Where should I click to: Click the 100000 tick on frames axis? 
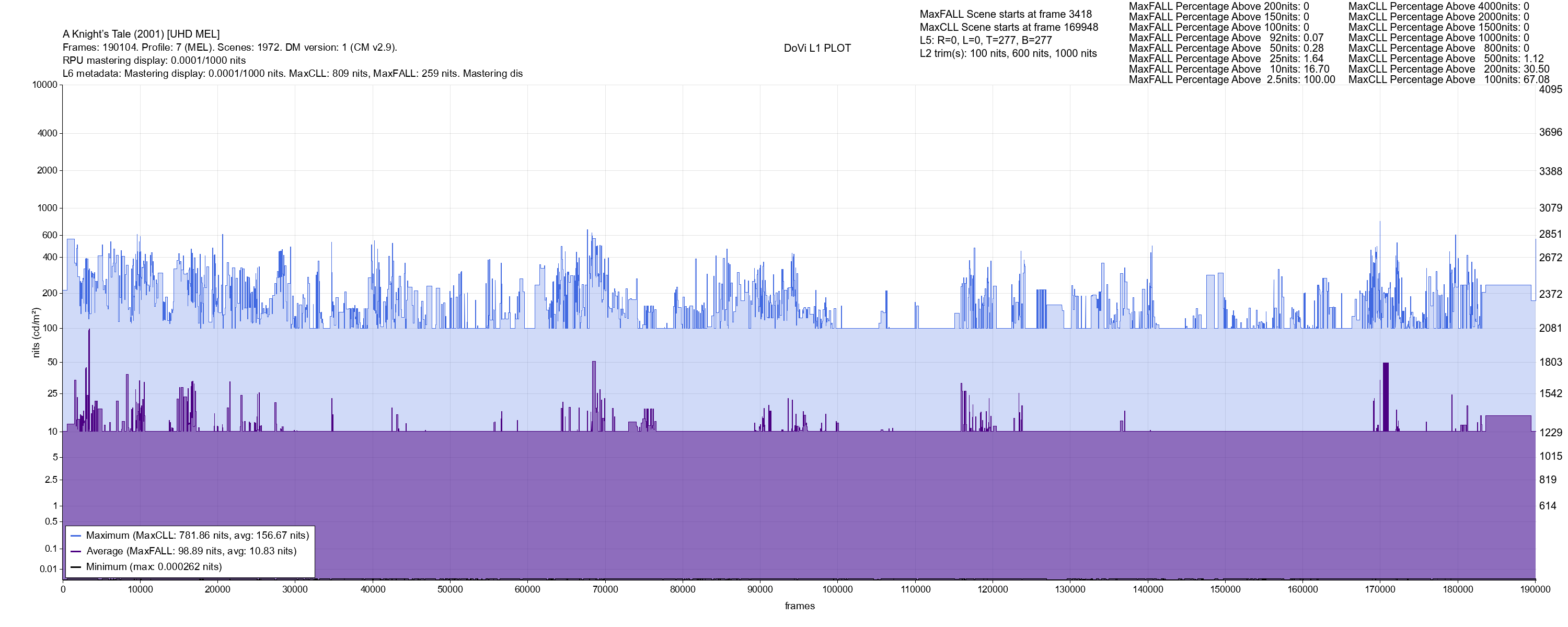pyautogui.click(x=837, y=589)
